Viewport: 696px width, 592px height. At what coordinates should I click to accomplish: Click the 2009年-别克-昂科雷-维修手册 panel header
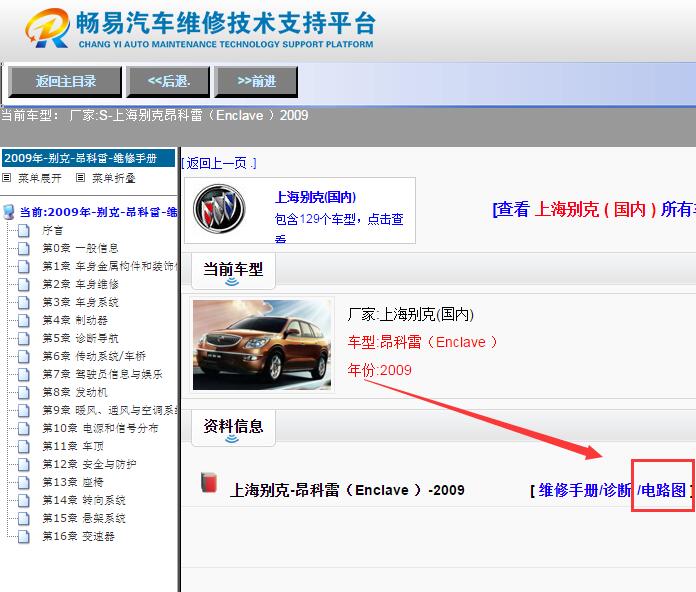point(88,158)
